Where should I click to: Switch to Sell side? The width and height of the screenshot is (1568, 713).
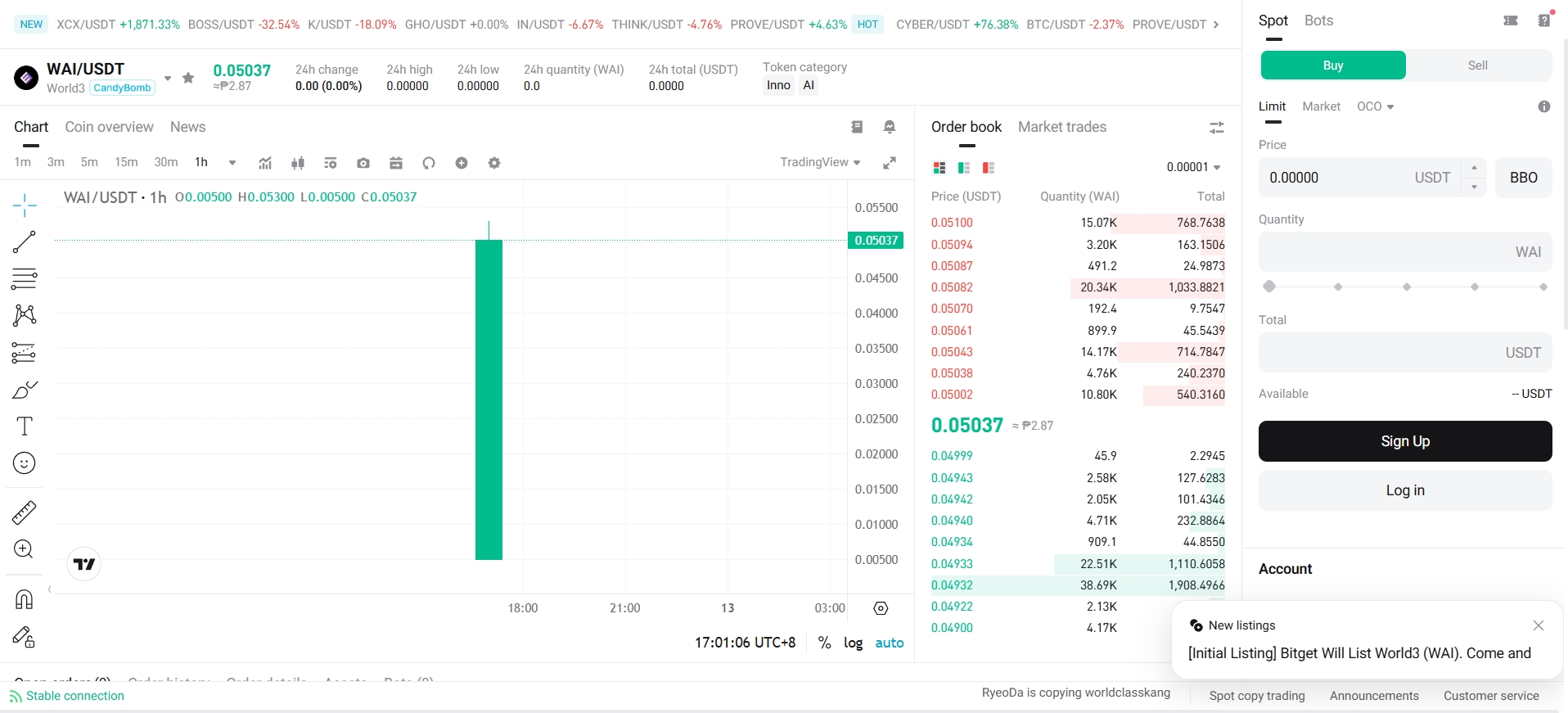[x=1478, y=65]
